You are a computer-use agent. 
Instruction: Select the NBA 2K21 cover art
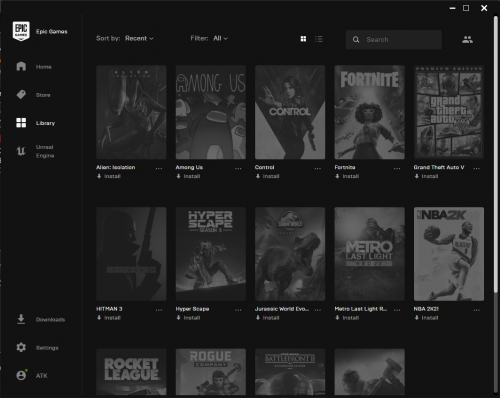[x=449, y=254]
